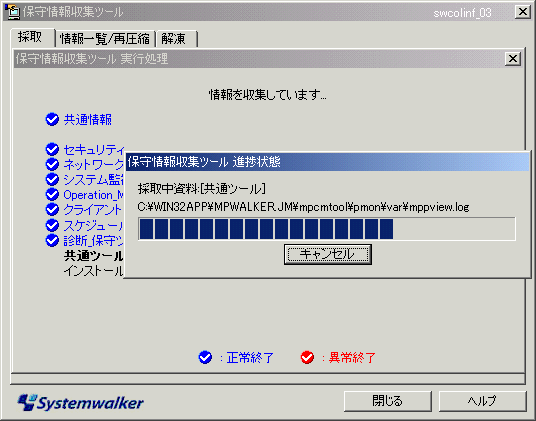This screenshot has height=421, width=536.
Task: Click the Operation_M item text
Action: 94,194
